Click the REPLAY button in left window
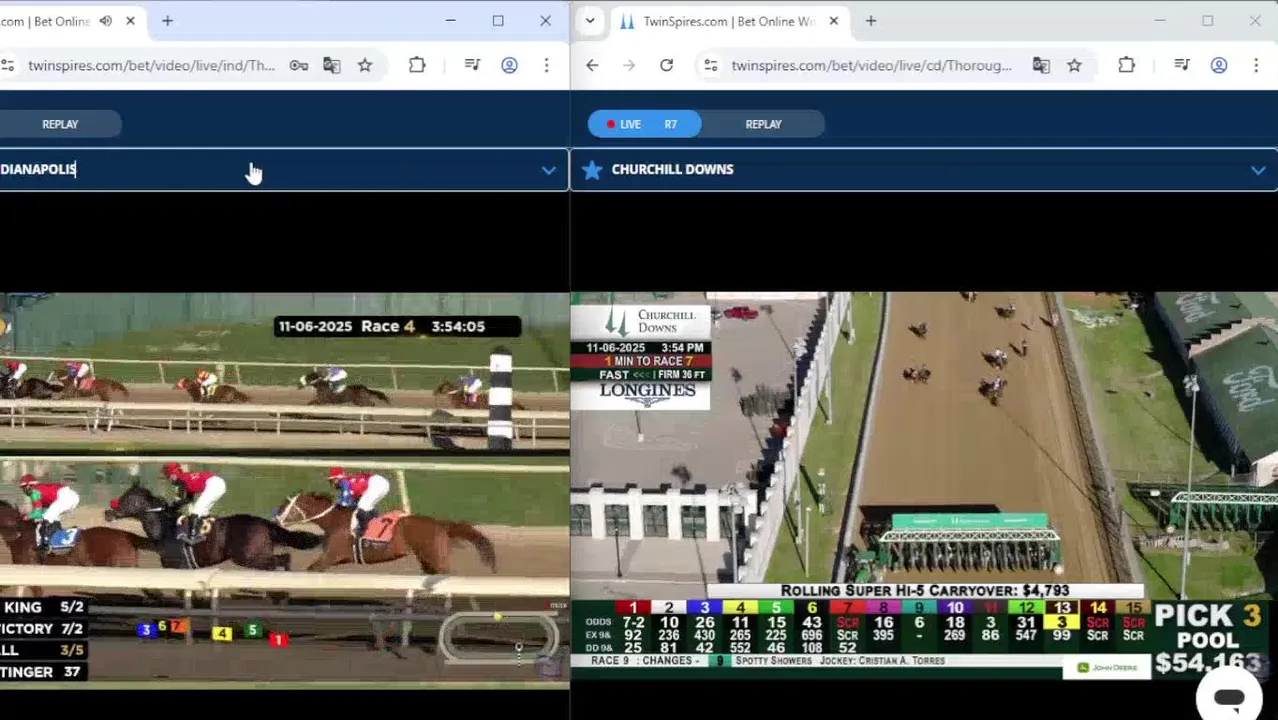This screenshot has height=720, width=1278. [x=60, y=124]
